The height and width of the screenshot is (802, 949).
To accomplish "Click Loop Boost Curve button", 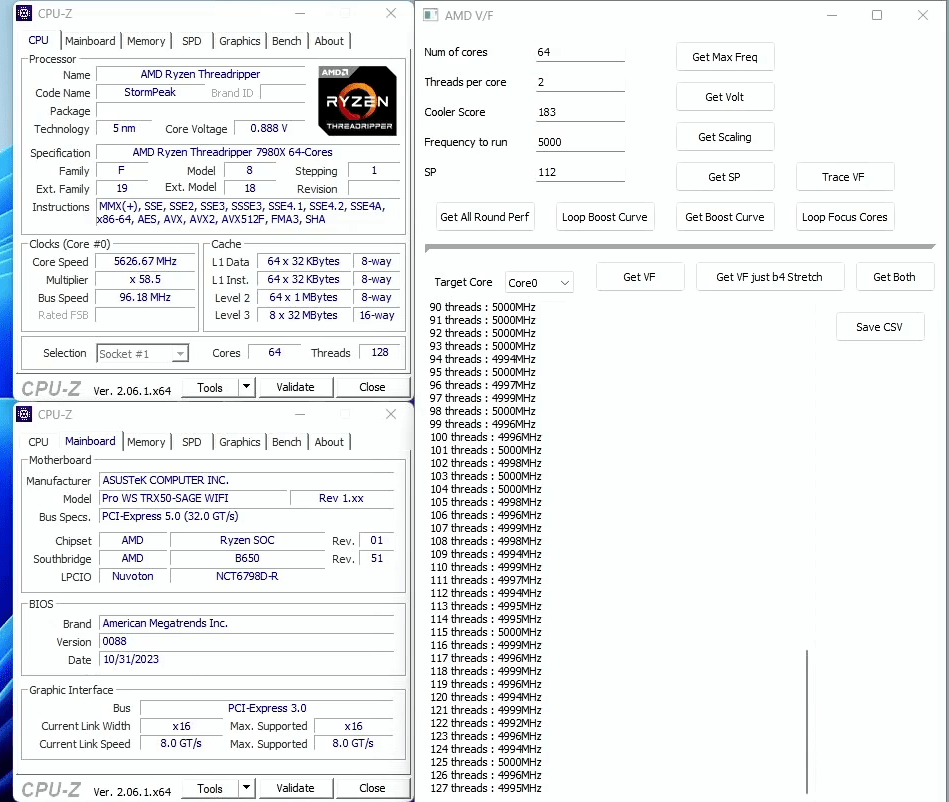I will point(605,217).
